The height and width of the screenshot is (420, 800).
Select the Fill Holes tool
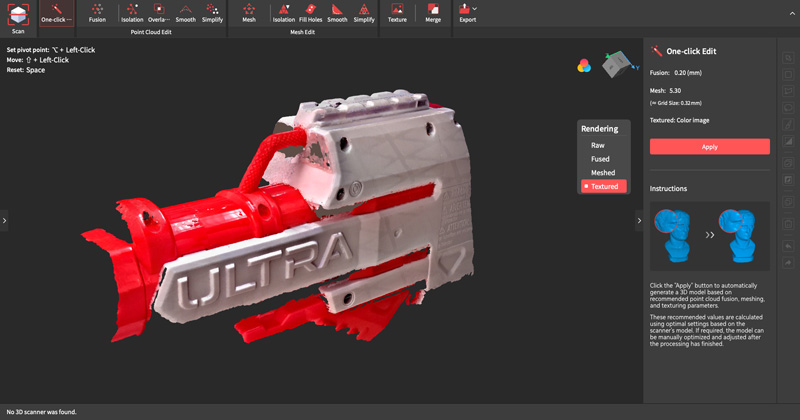point(311,14)
